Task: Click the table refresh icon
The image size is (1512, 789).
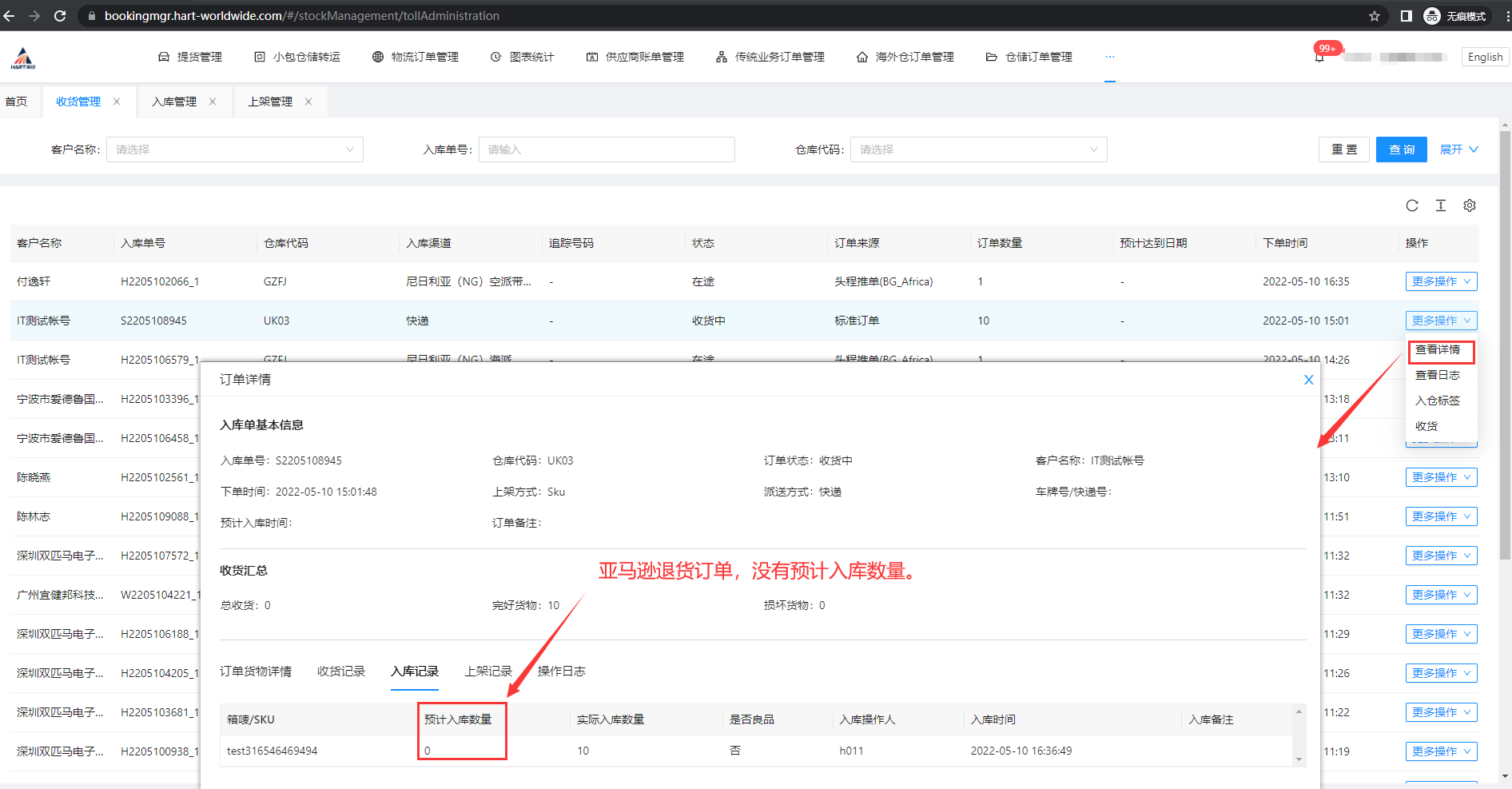Action: (x=1412, y=205)
